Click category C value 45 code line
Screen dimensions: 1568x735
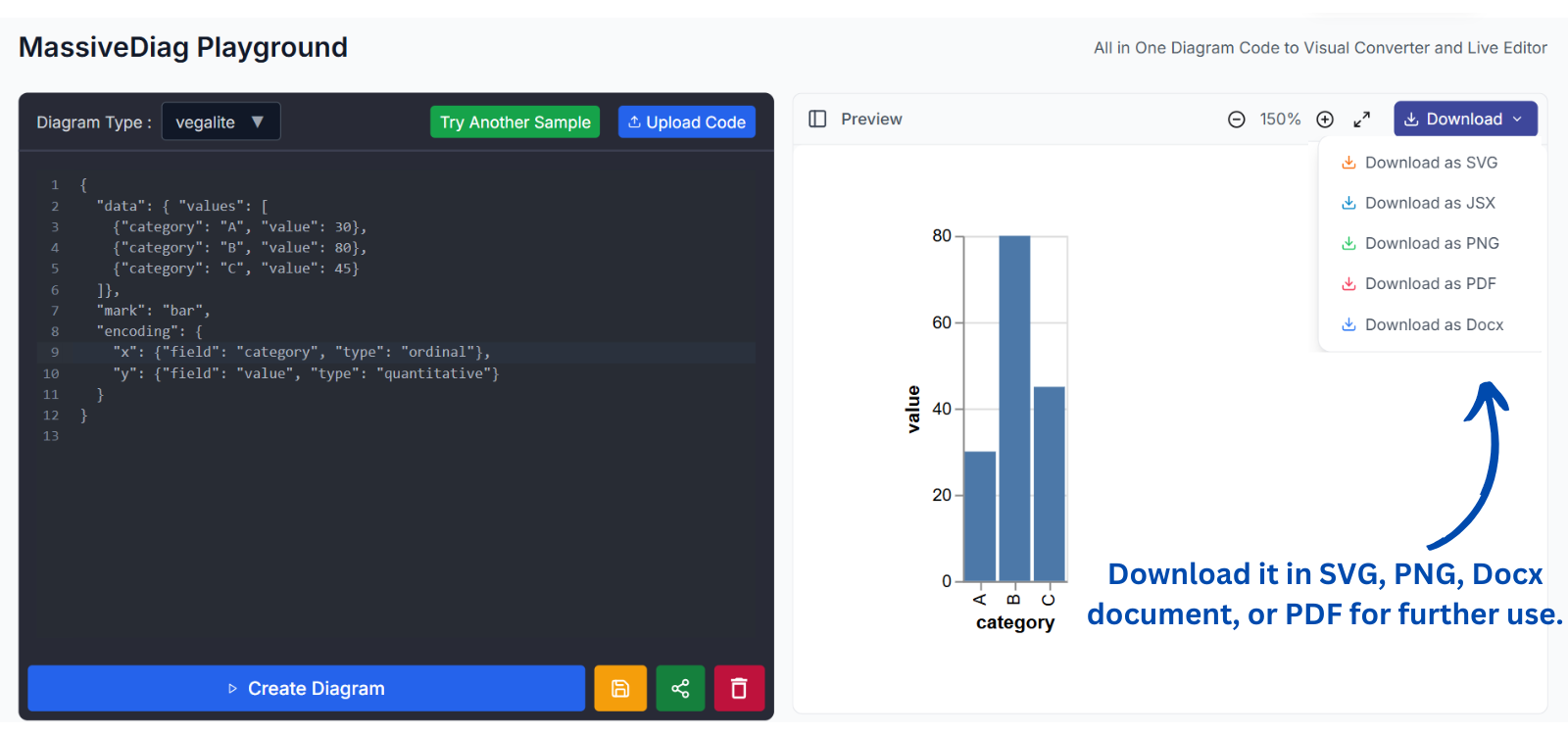click(236, 269)
